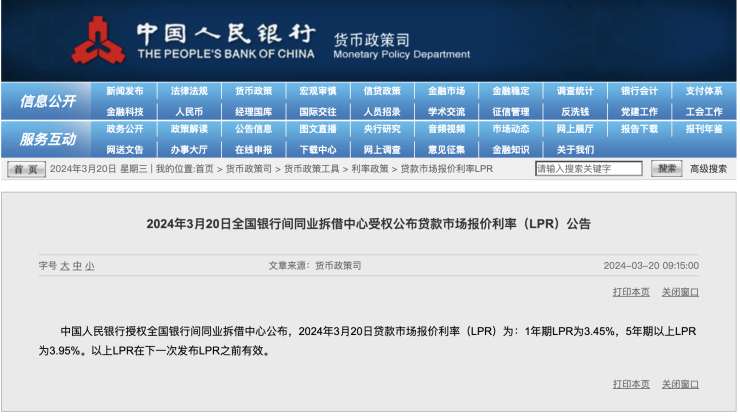
Task: Focus the search keyword input field
Action: (588, 169)
